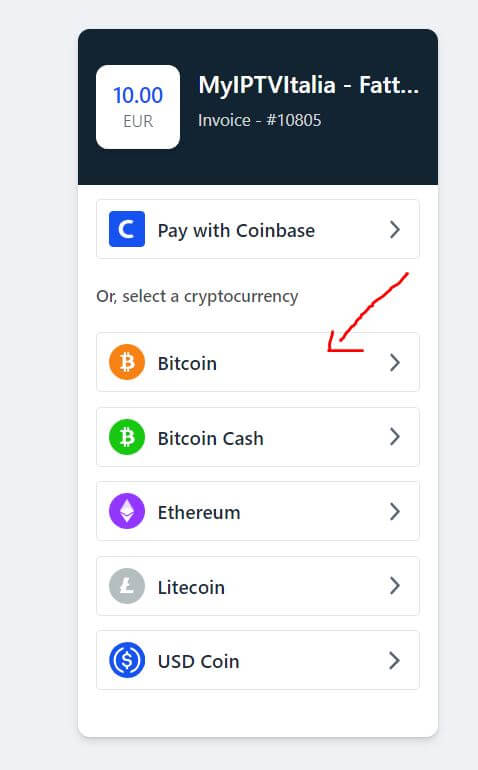This screenshot has width=478, height=770.
Task: Open Ethereum option using its chevron arrow
Action: point(394,512)
